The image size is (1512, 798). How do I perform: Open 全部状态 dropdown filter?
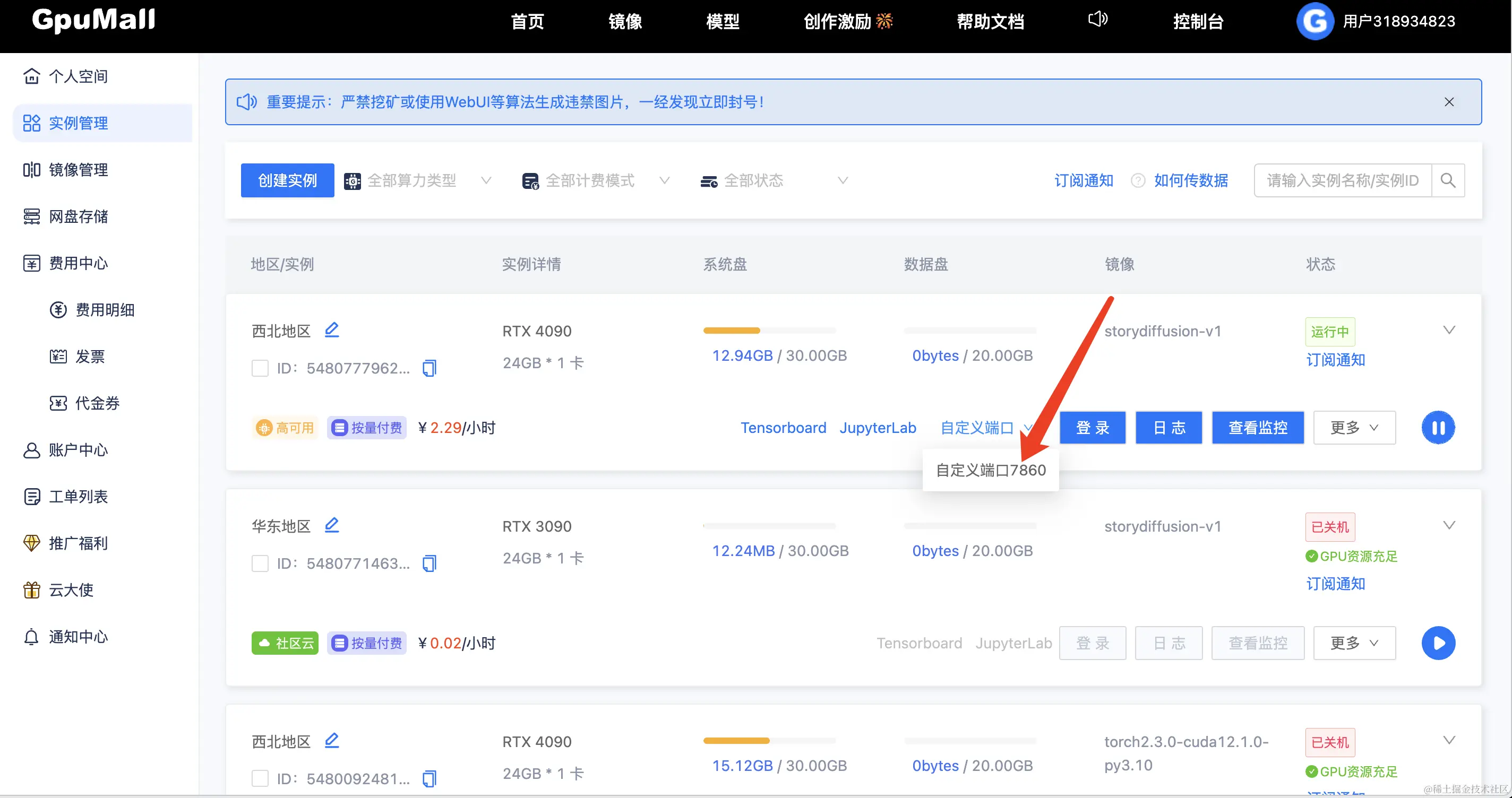pyautogui.click(x=775, y=181)
